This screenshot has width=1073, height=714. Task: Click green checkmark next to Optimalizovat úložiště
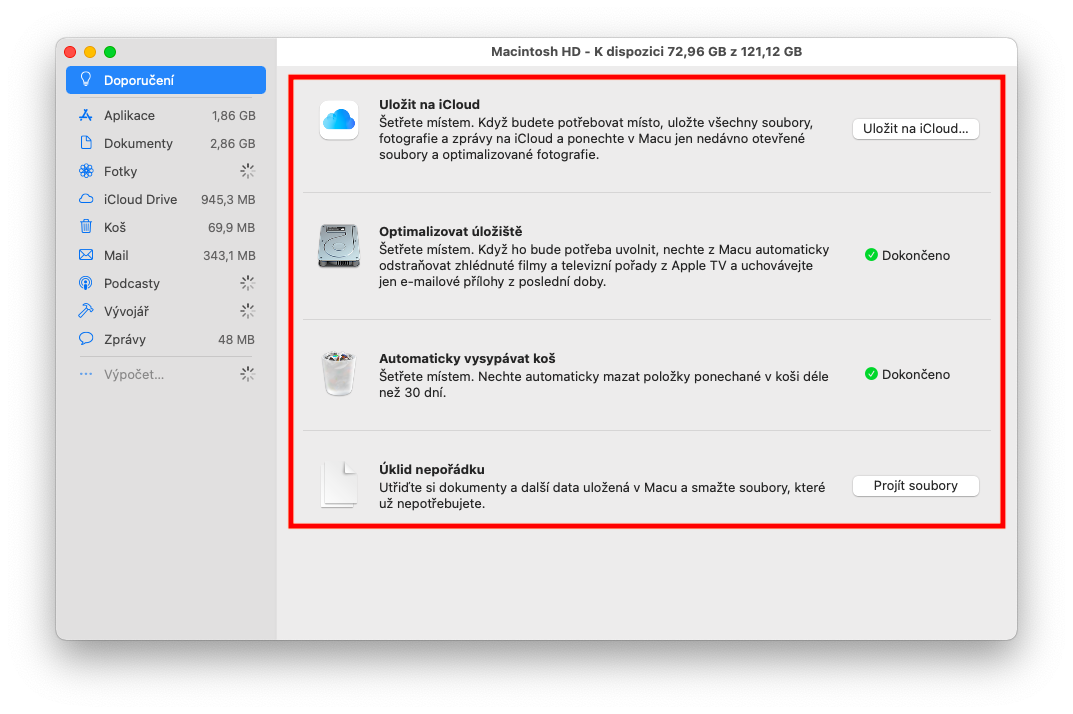(x=871, y=255)
